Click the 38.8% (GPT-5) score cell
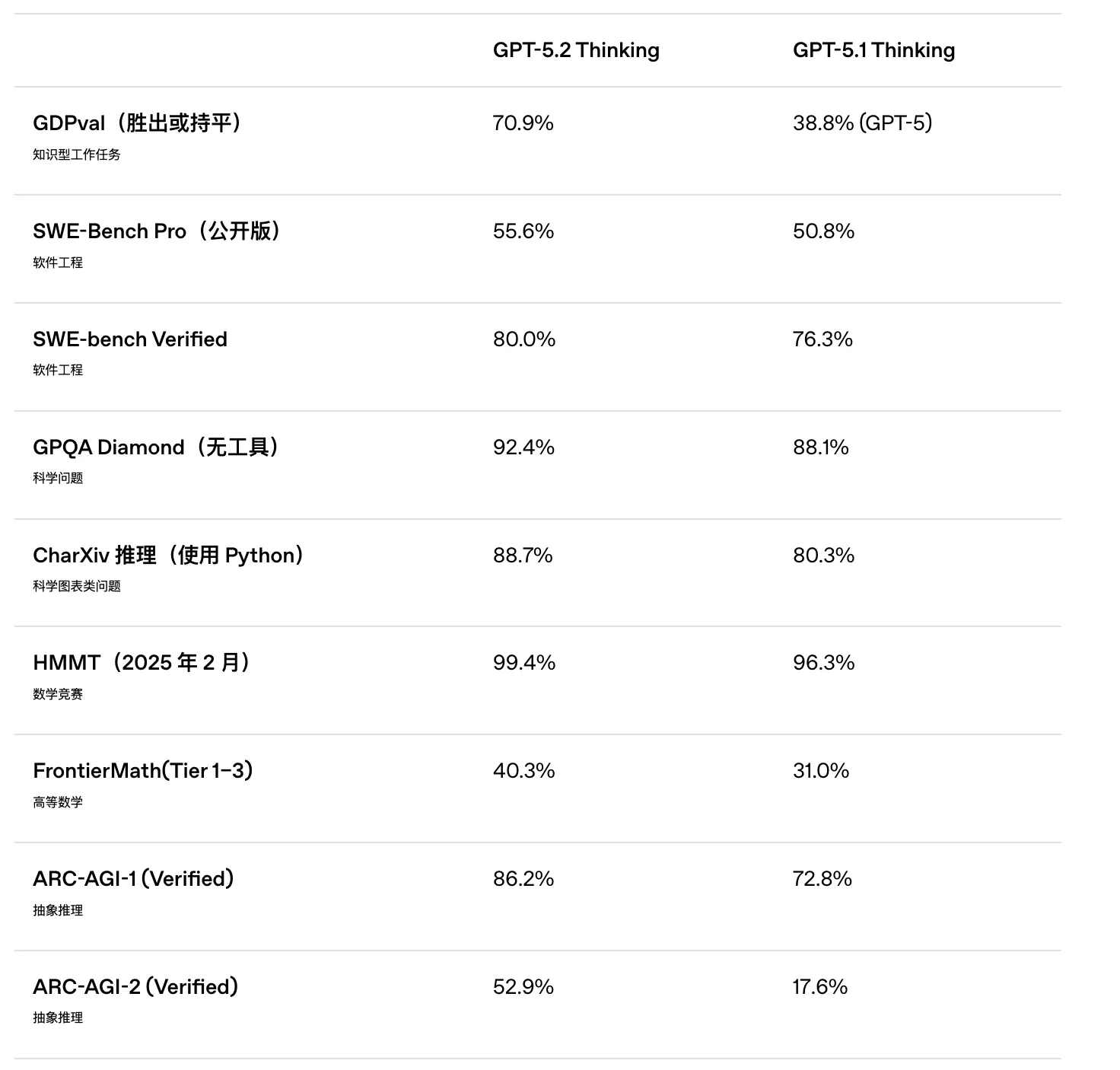 (862, 123)
